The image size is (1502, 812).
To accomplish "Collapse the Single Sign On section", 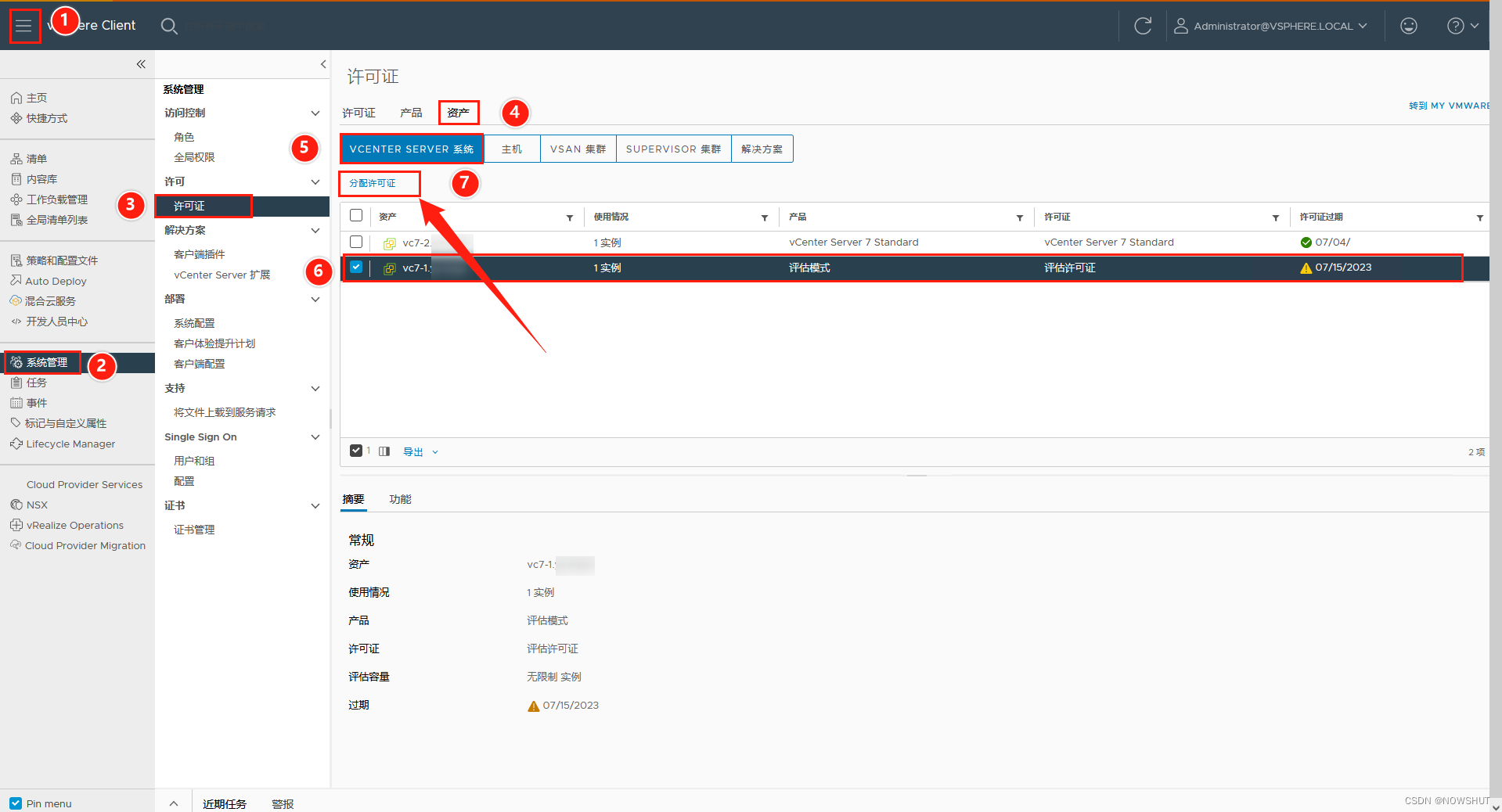I will click(315, 437).
